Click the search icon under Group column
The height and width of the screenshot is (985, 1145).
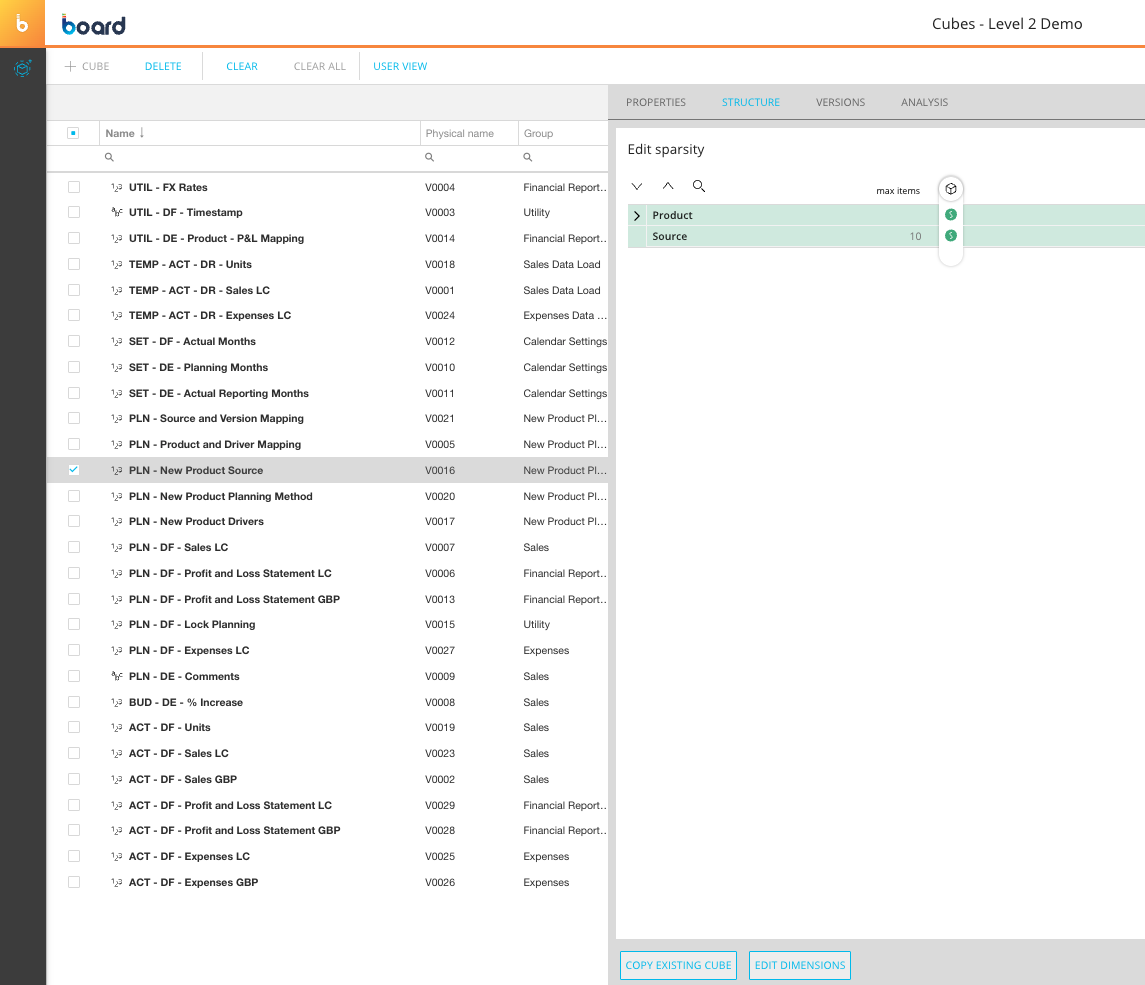pos(527,157)
